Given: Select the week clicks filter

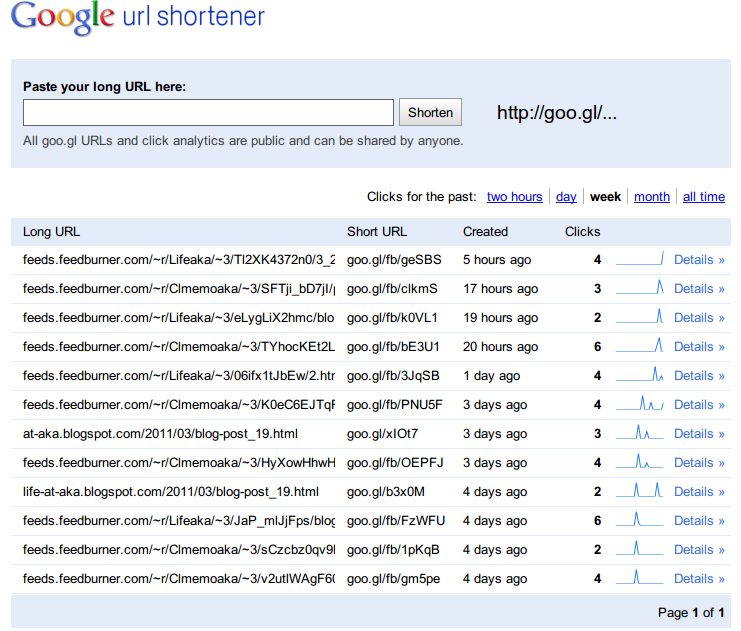Looking at the screenshot, I should (605, 197).
